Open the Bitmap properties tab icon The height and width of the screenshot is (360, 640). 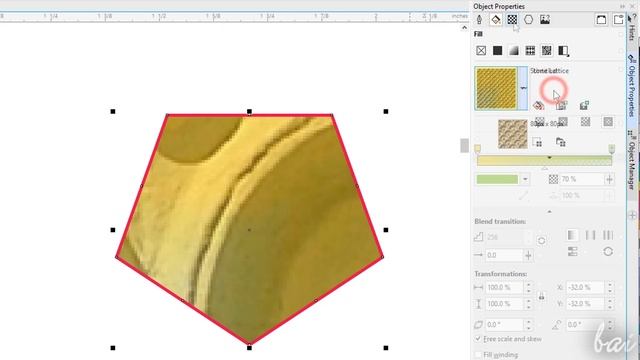[x=545, y=19]
